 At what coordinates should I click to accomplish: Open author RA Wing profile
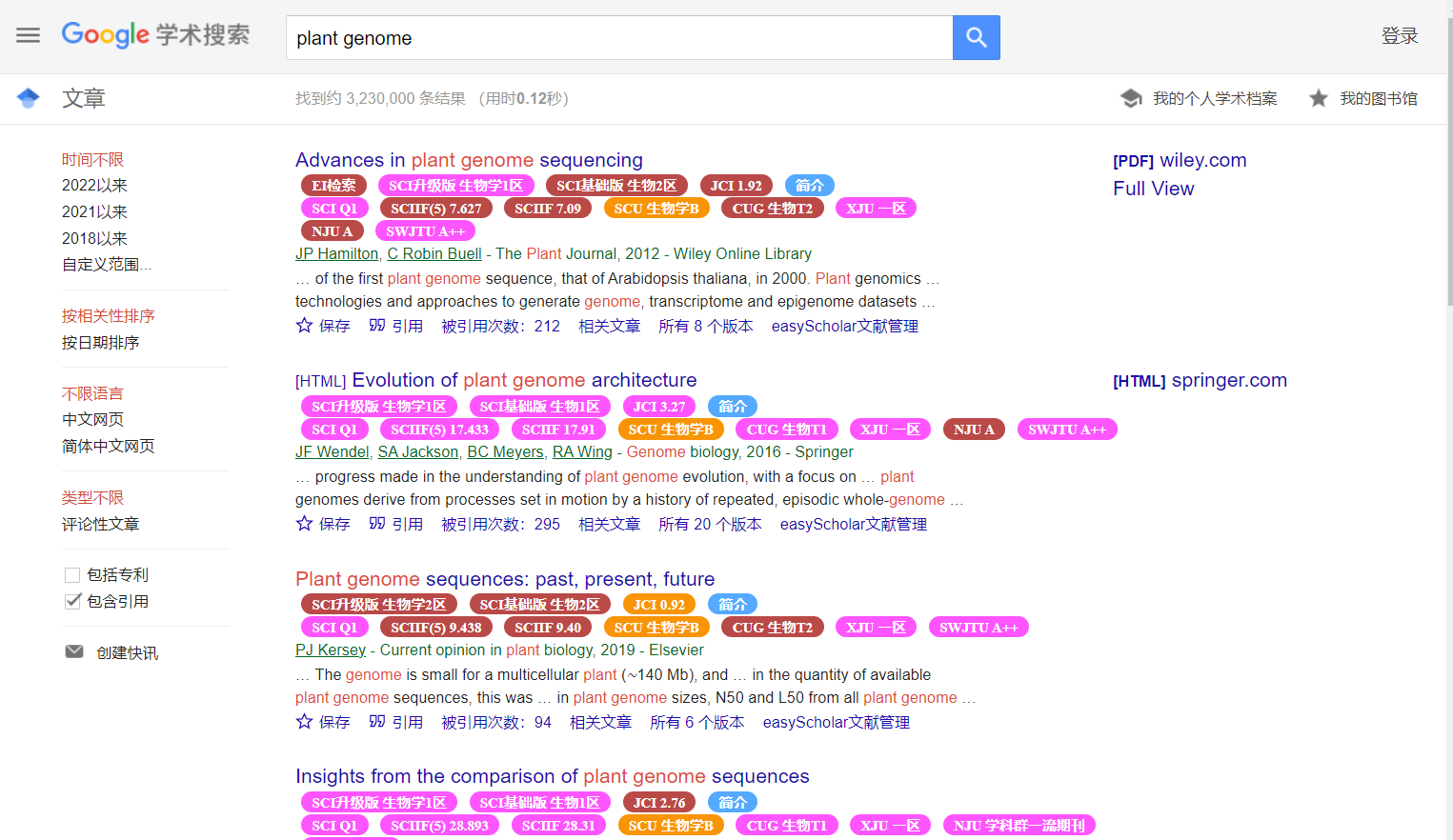(x=582, y=451)
